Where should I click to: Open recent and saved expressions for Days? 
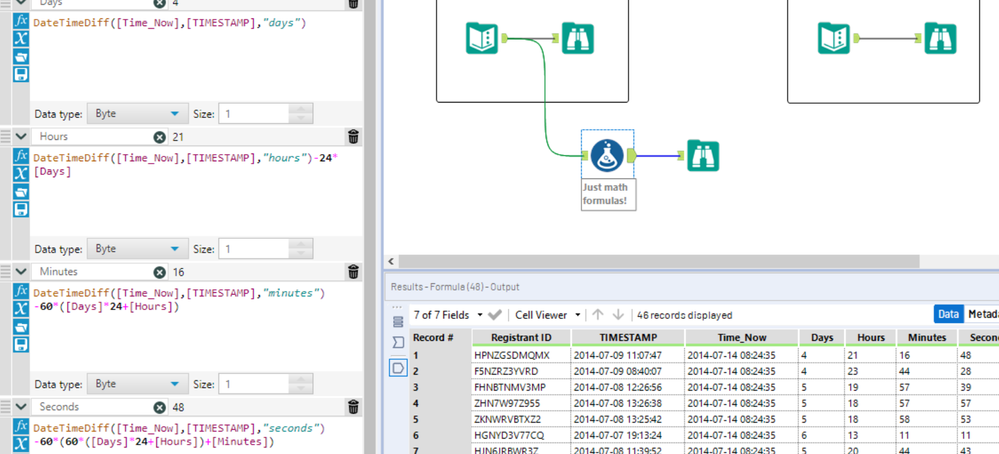(x=21, y=56)
